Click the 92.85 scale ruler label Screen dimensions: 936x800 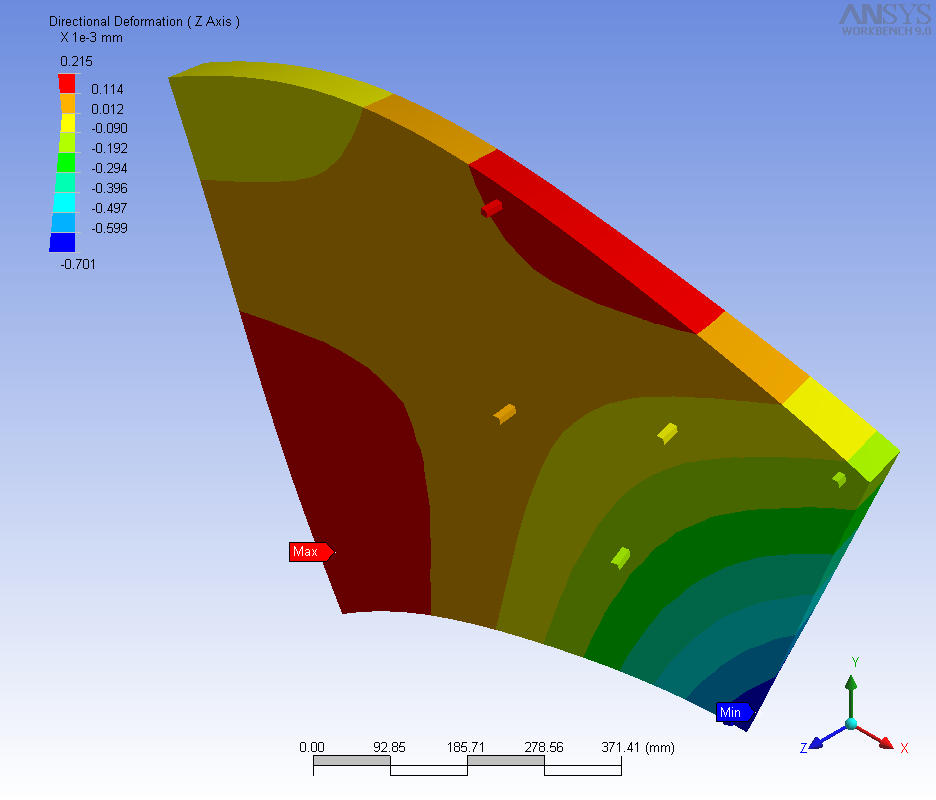tap(389, 747)
